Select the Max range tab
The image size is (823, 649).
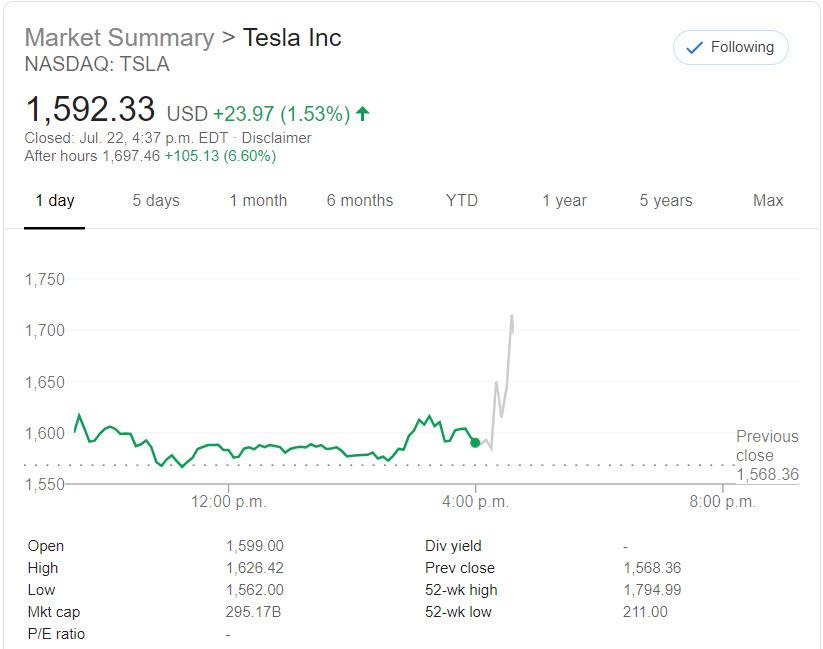[x=768, y=201]
